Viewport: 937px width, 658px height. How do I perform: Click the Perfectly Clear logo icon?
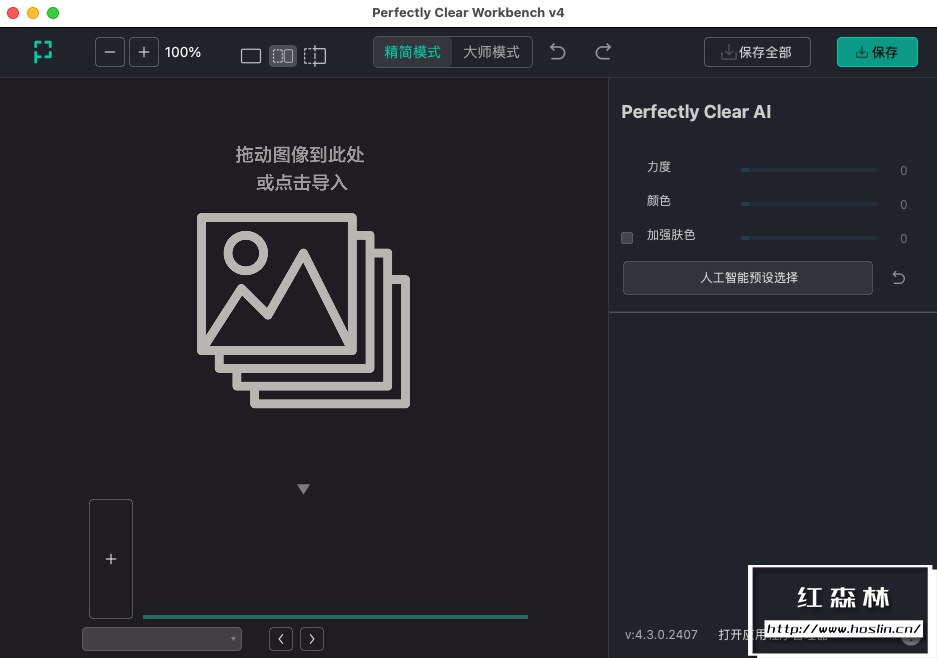coord(43,52)
